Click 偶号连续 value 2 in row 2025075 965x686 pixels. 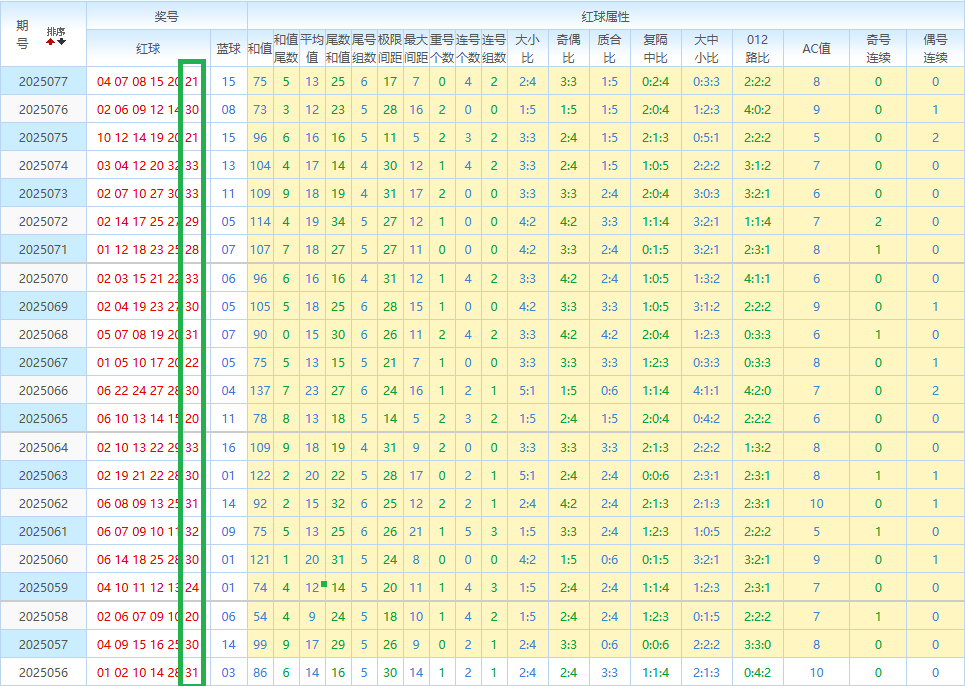tap(935, 138)
